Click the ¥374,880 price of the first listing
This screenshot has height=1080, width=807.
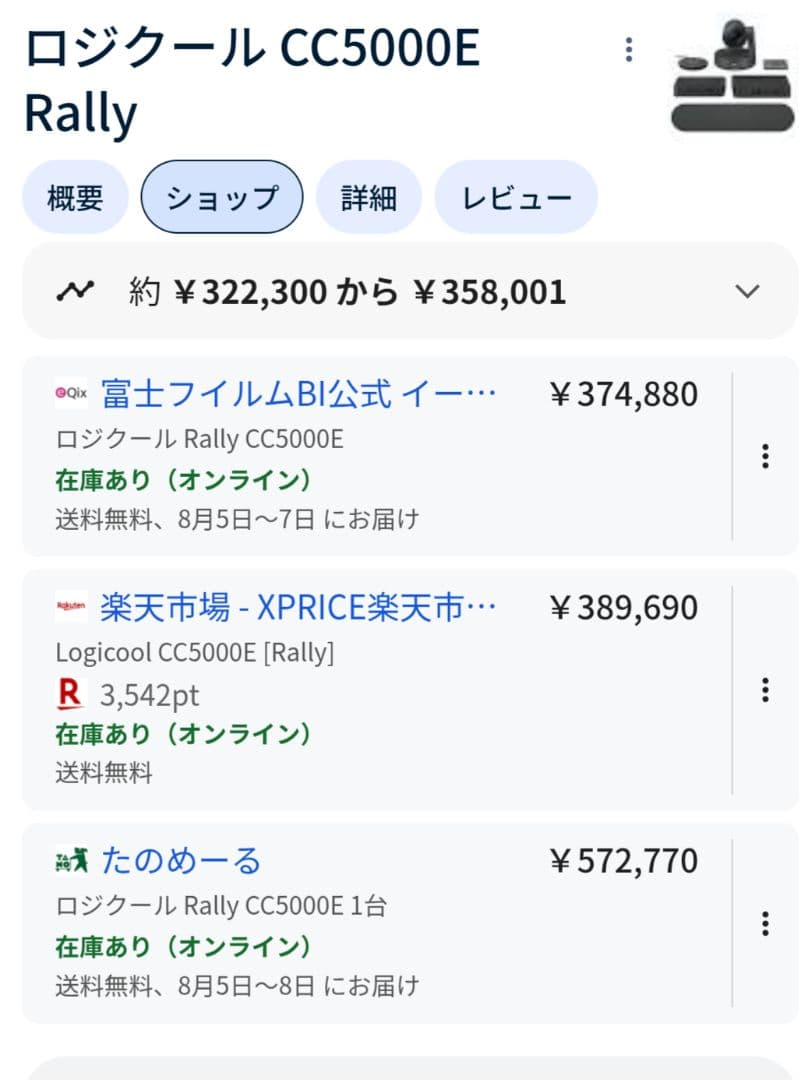[624, 394]
